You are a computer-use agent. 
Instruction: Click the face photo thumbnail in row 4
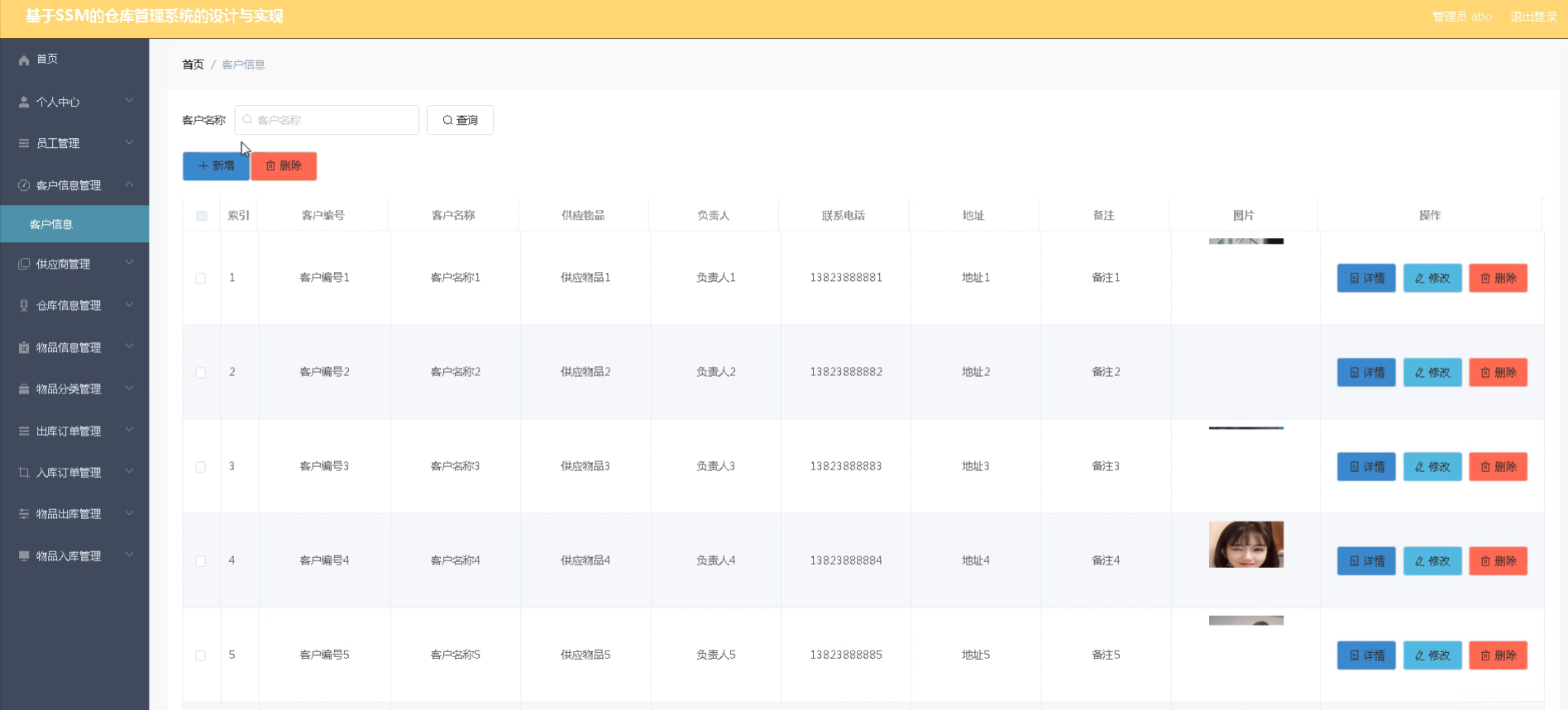click(1245, 544)
